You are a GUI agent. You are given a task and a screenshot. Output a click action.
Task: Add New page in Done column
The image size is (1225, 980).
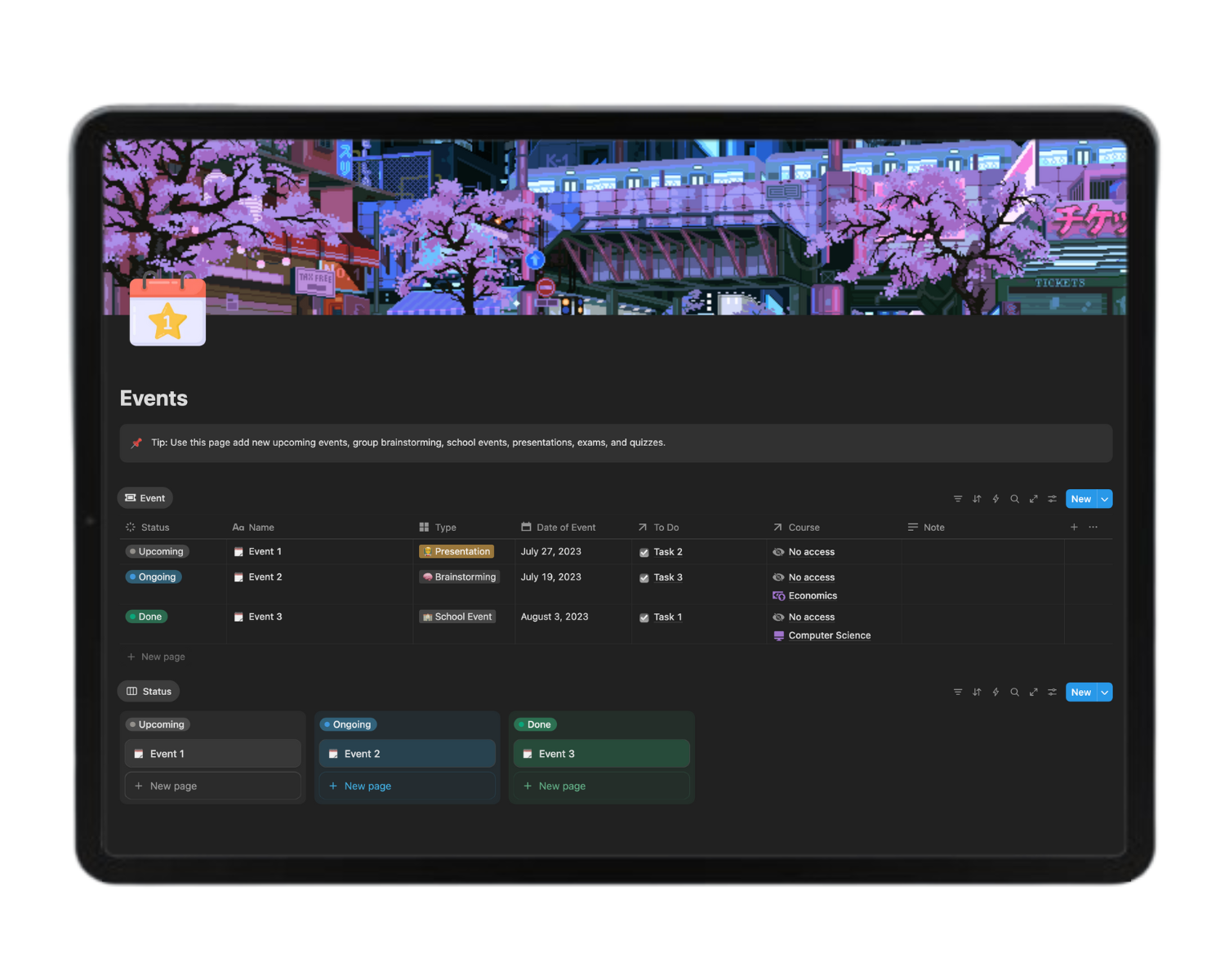coord(601,786)
